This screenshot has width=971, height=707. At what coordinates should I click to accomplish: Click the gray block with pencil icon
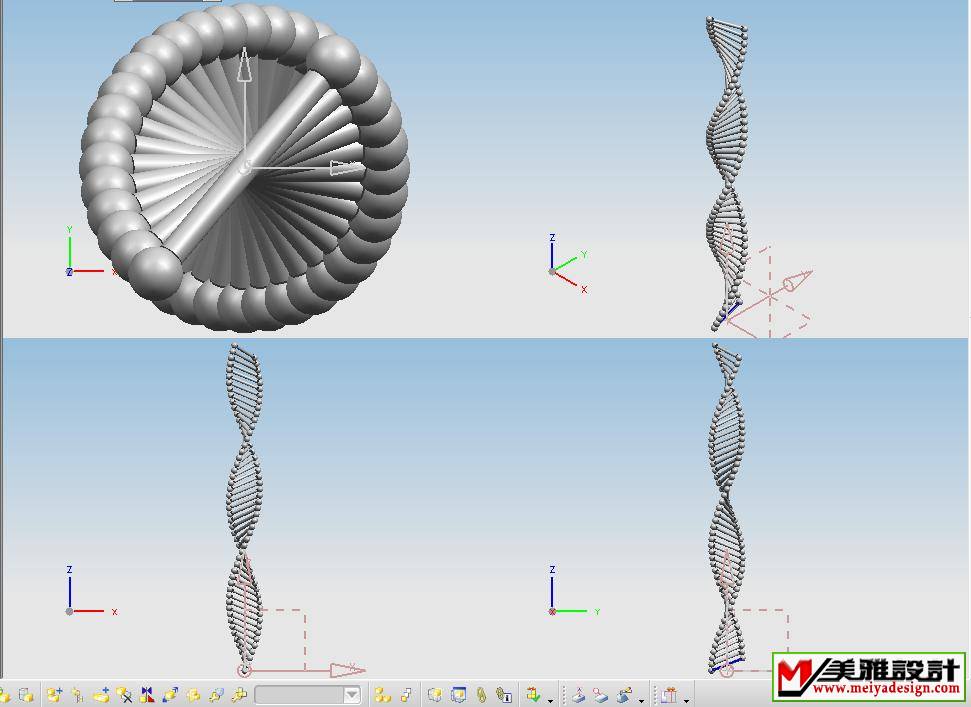(x=624, y=695)
